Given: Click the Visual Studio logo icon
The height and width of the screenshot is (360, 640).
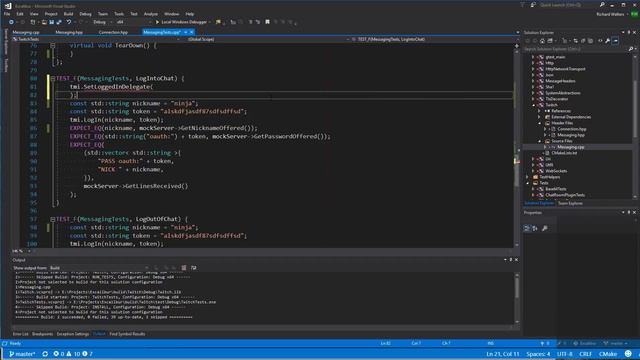Looking at the screenshot, I should 8,6.
